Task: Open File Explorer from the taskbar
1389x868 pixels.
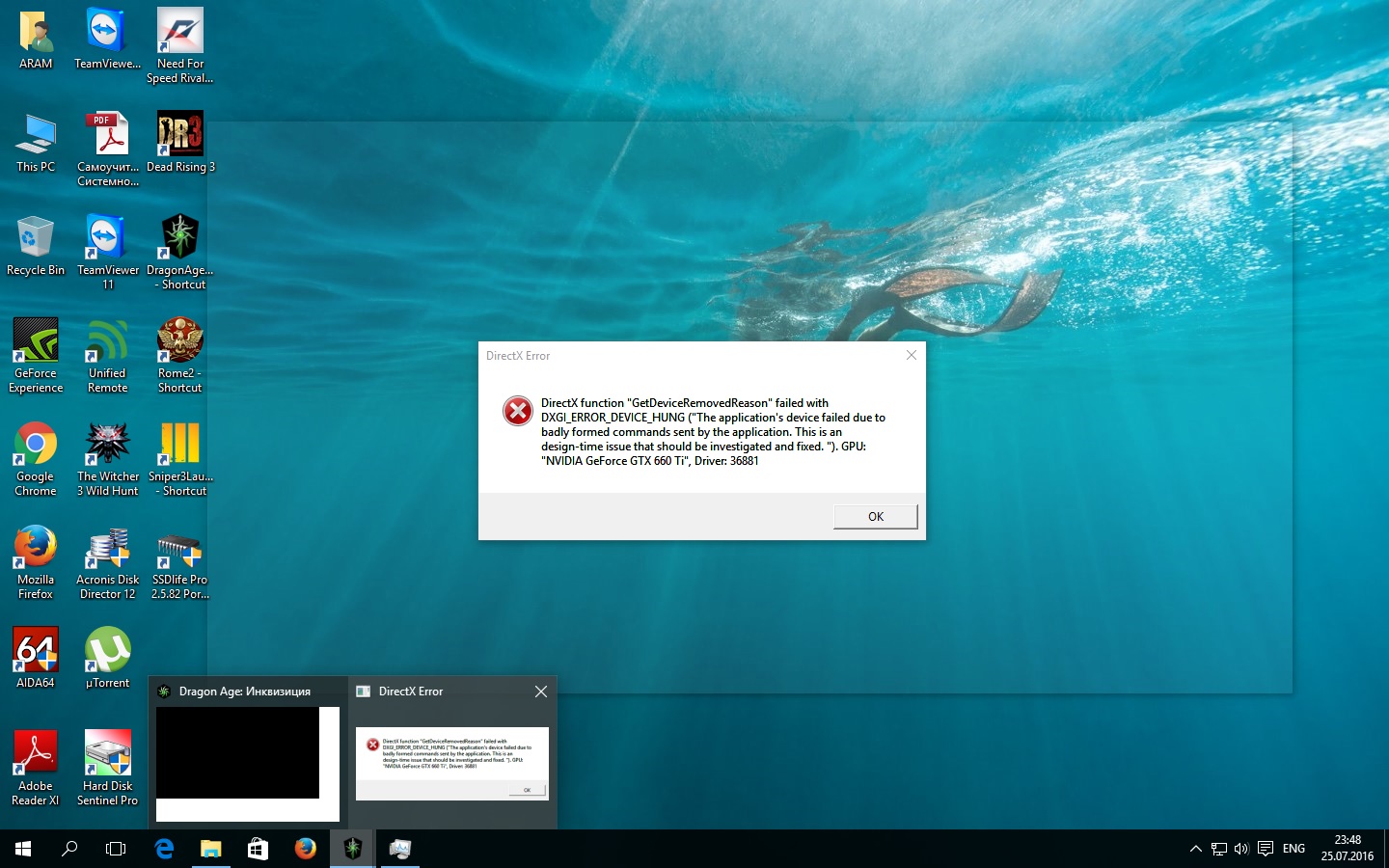Action: 210,849
